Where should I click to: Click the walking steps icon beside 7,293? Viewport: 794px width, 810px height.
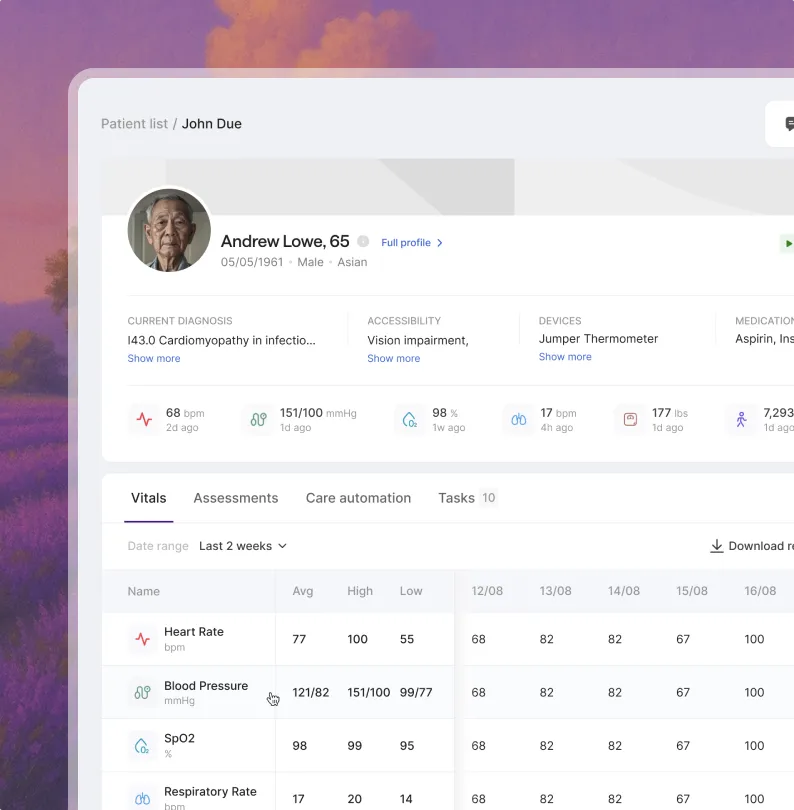click(x=741, y=419)
